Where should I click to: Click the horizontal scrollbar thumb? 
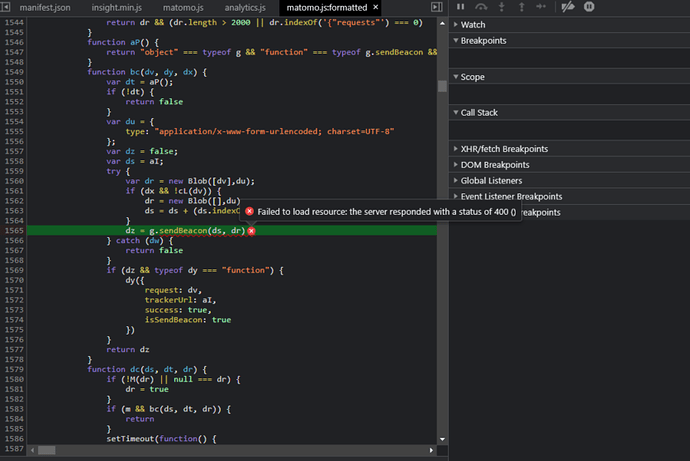point(47,450)
